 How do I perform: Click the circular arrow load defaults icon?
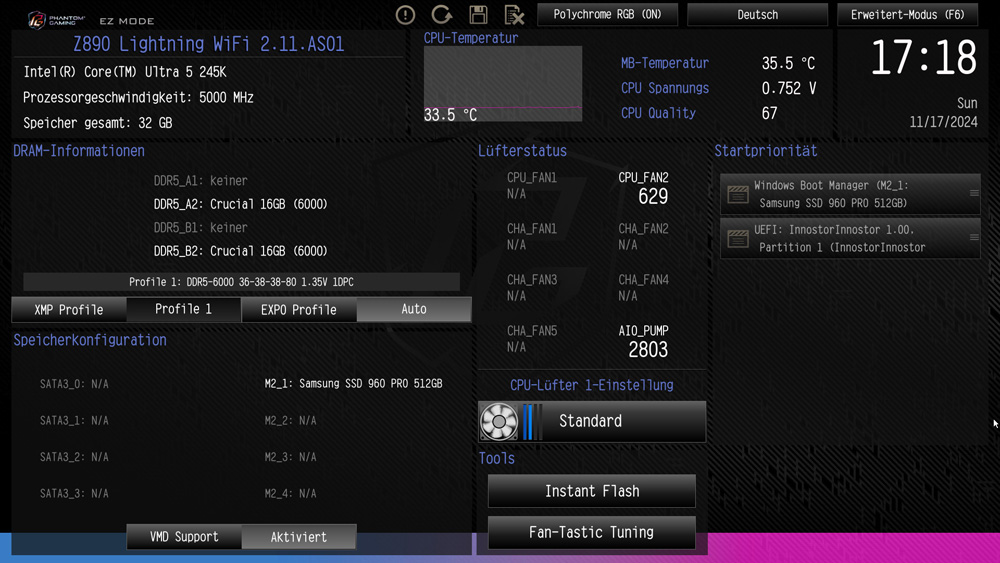pos(441,15)
